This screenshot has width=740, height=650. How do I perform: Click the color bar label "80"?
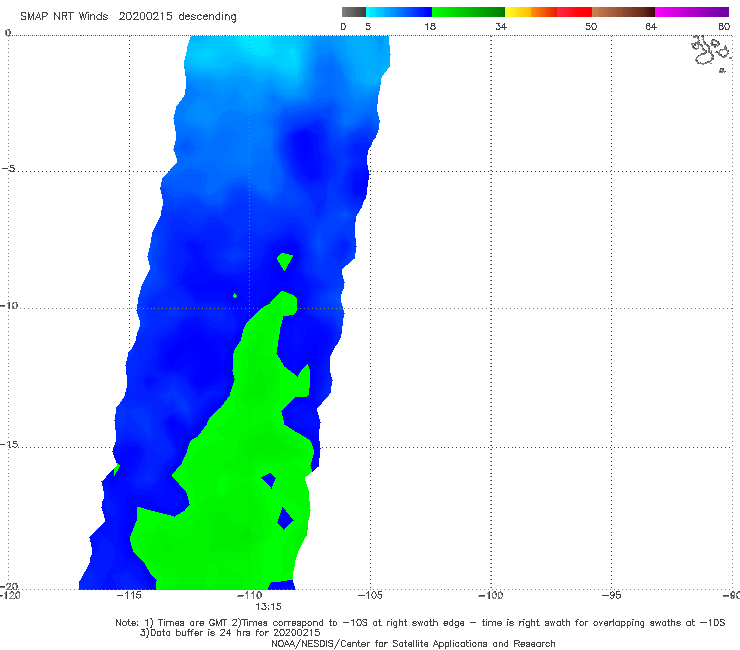(724, 26)
